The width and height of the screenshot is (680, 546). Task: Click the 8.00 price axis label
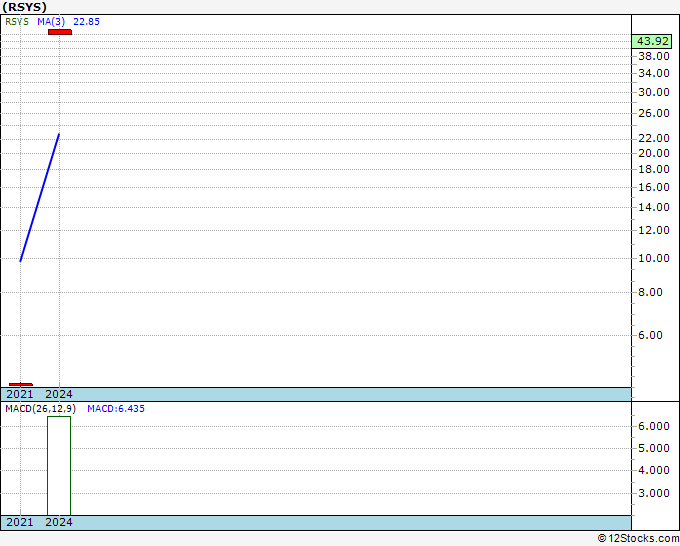[650, 292]
